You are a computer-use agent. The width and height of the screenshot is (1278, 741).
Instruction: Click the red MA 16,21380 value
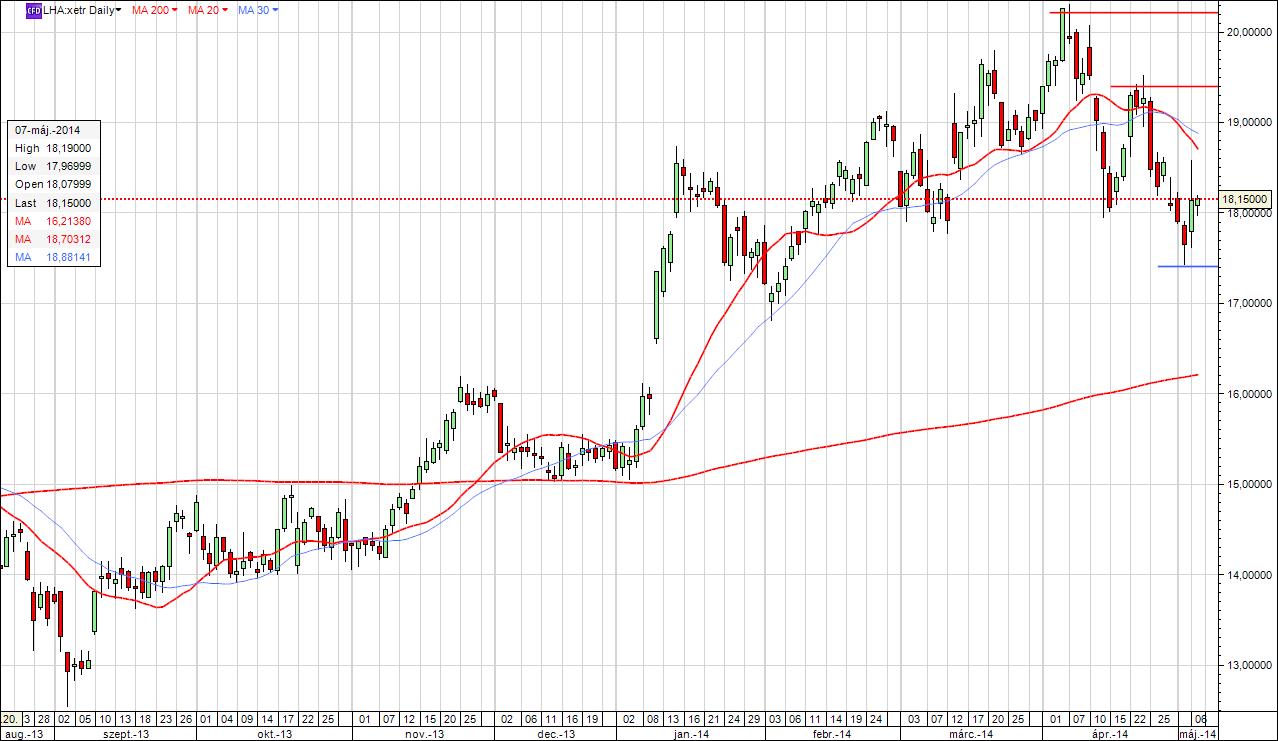(x=69, y=221)
